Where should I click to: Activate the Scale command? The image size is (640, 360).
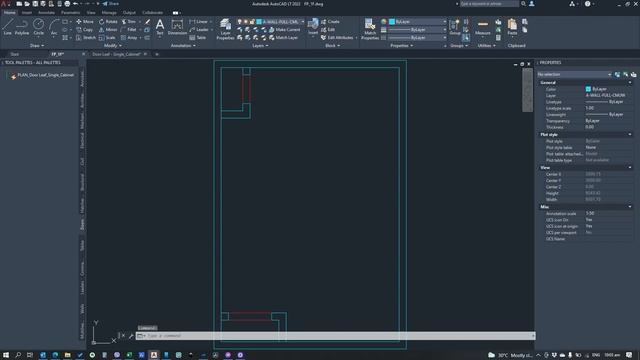[x=107, y=38]
